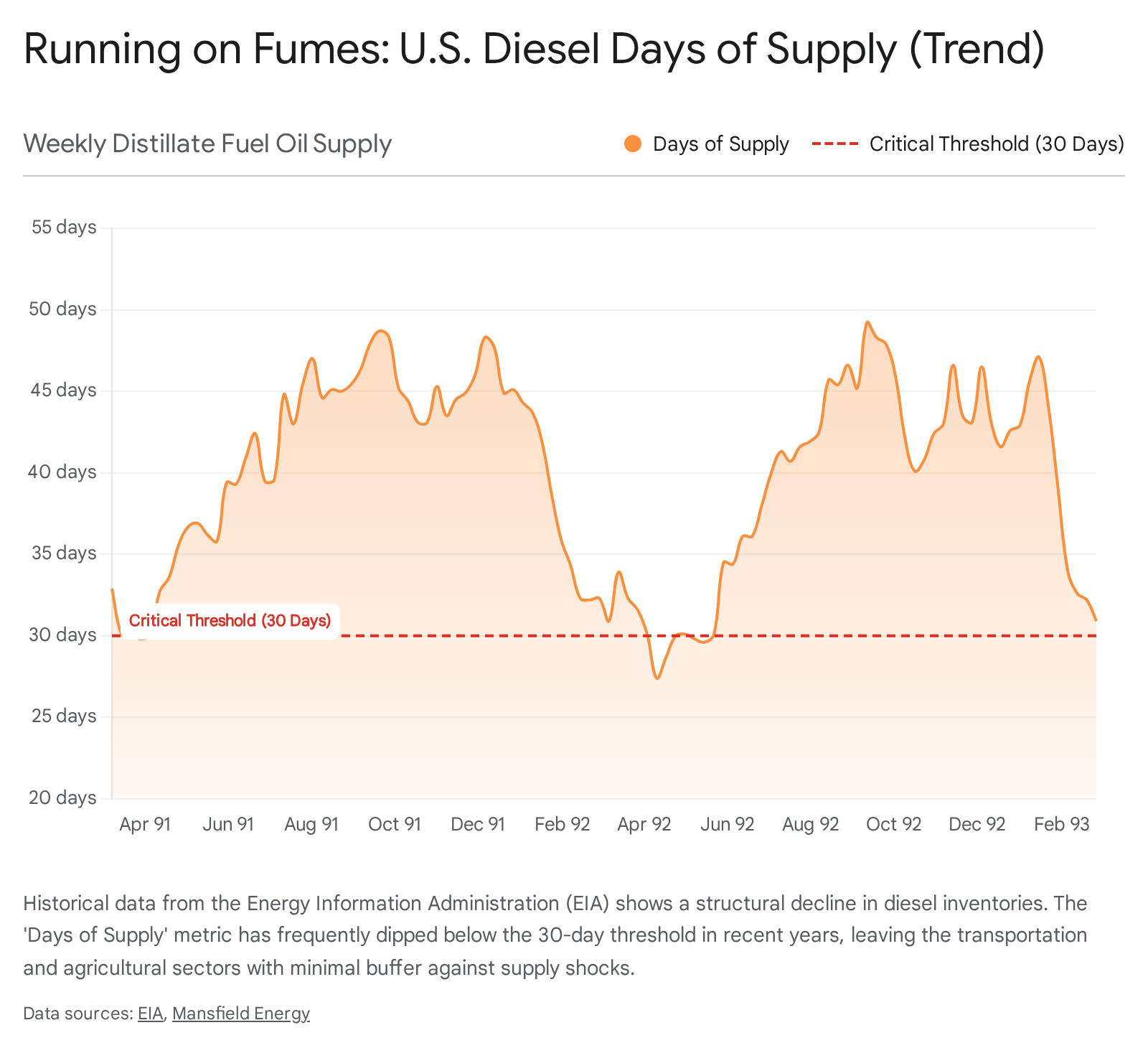Click the red Critical Threshold annotation label
The width and height of the screenshot is (1148, 1048).
point(230,621)
